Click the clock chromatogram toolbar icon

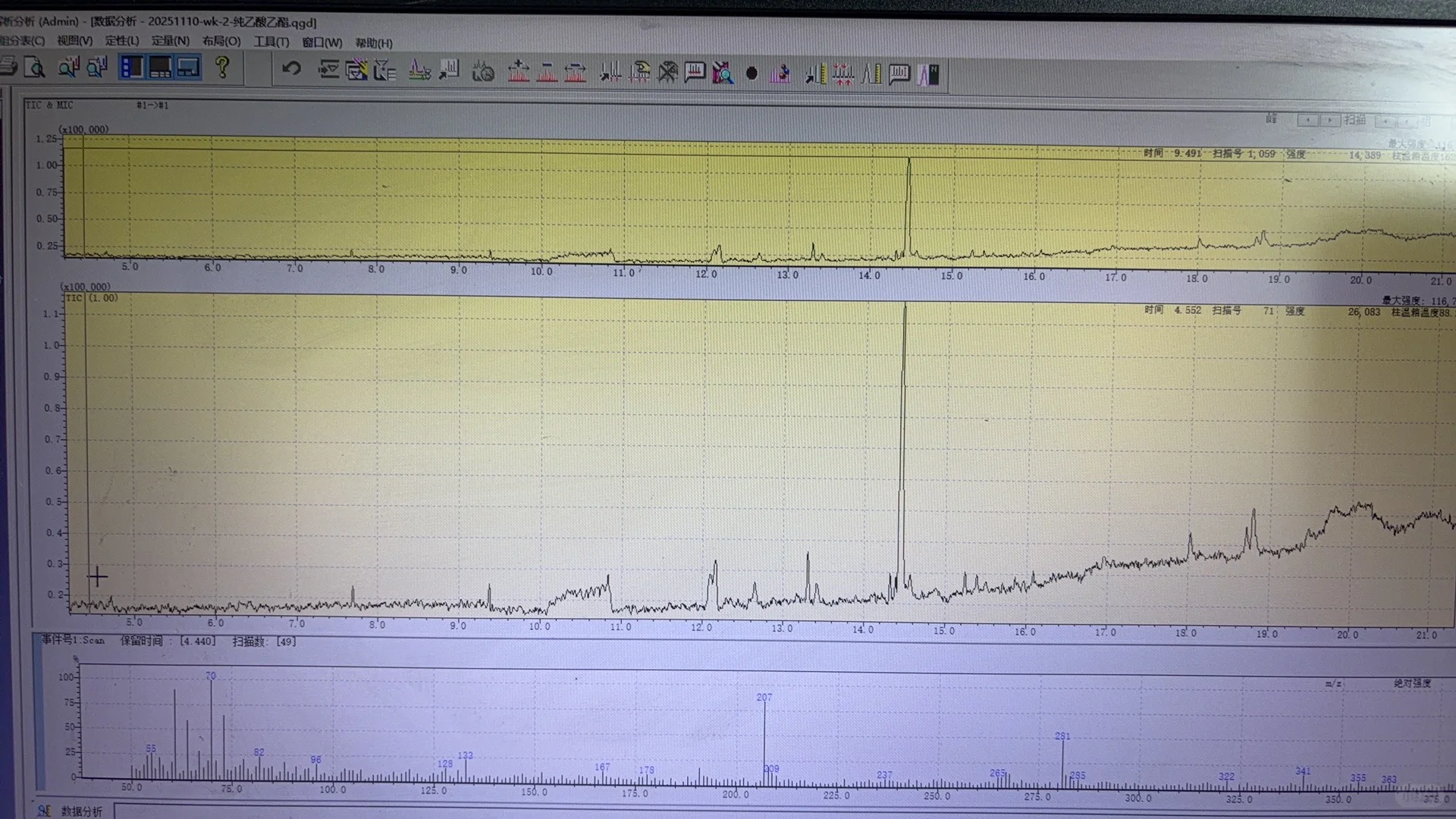point(483,71)
